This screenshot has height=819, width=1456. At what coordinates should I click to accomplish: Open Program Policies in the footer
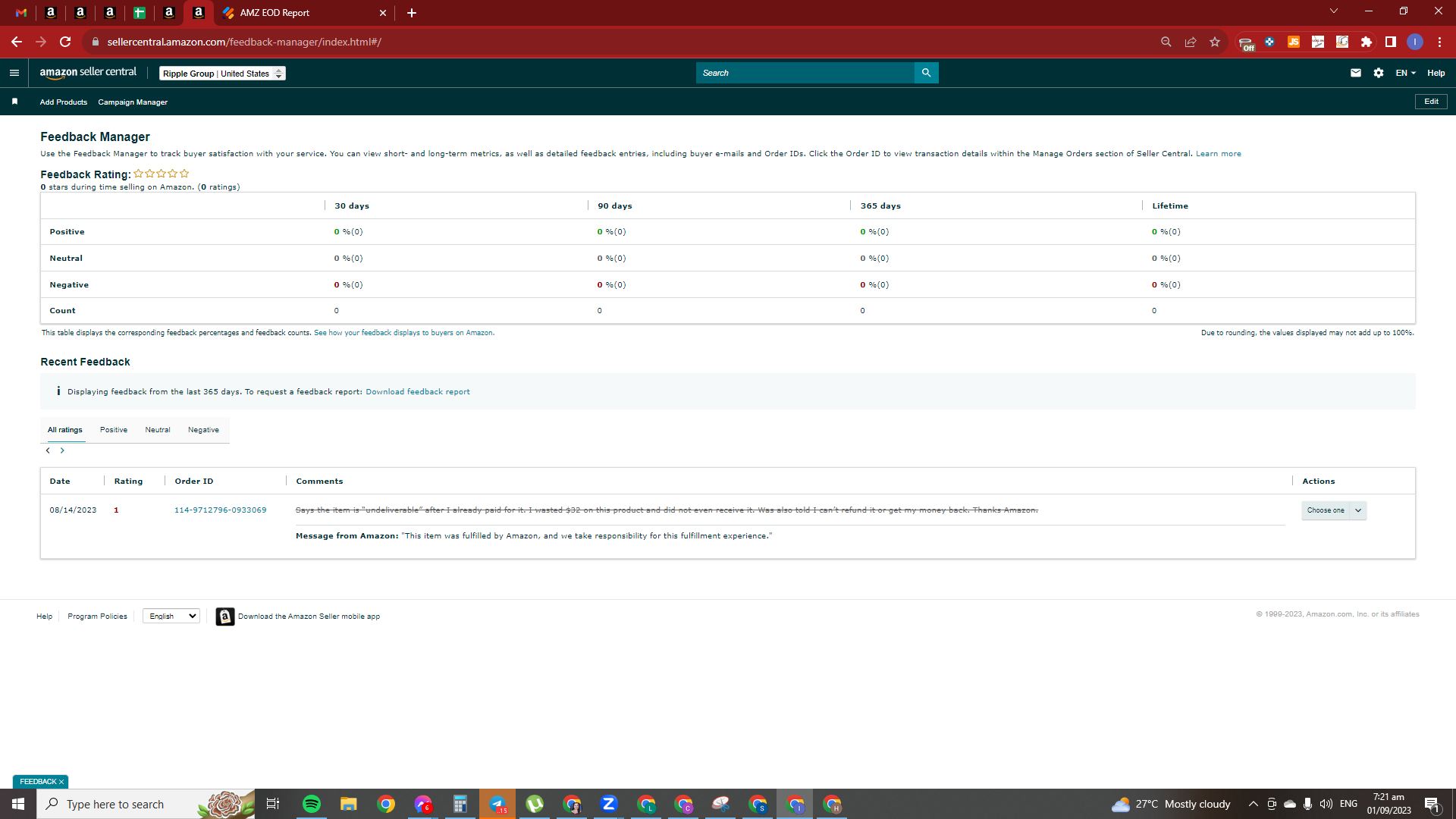tap(97, 617)
